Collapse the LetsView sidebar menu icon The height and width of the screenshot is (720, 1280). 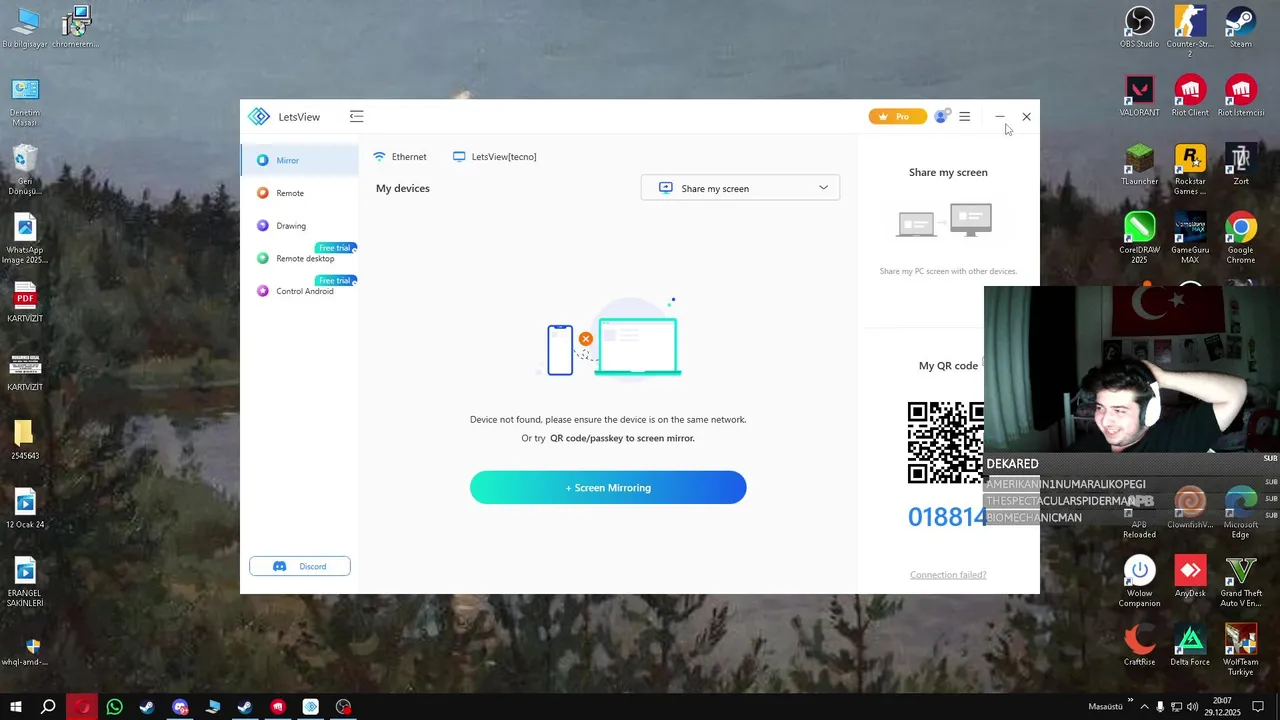[356, 117]
